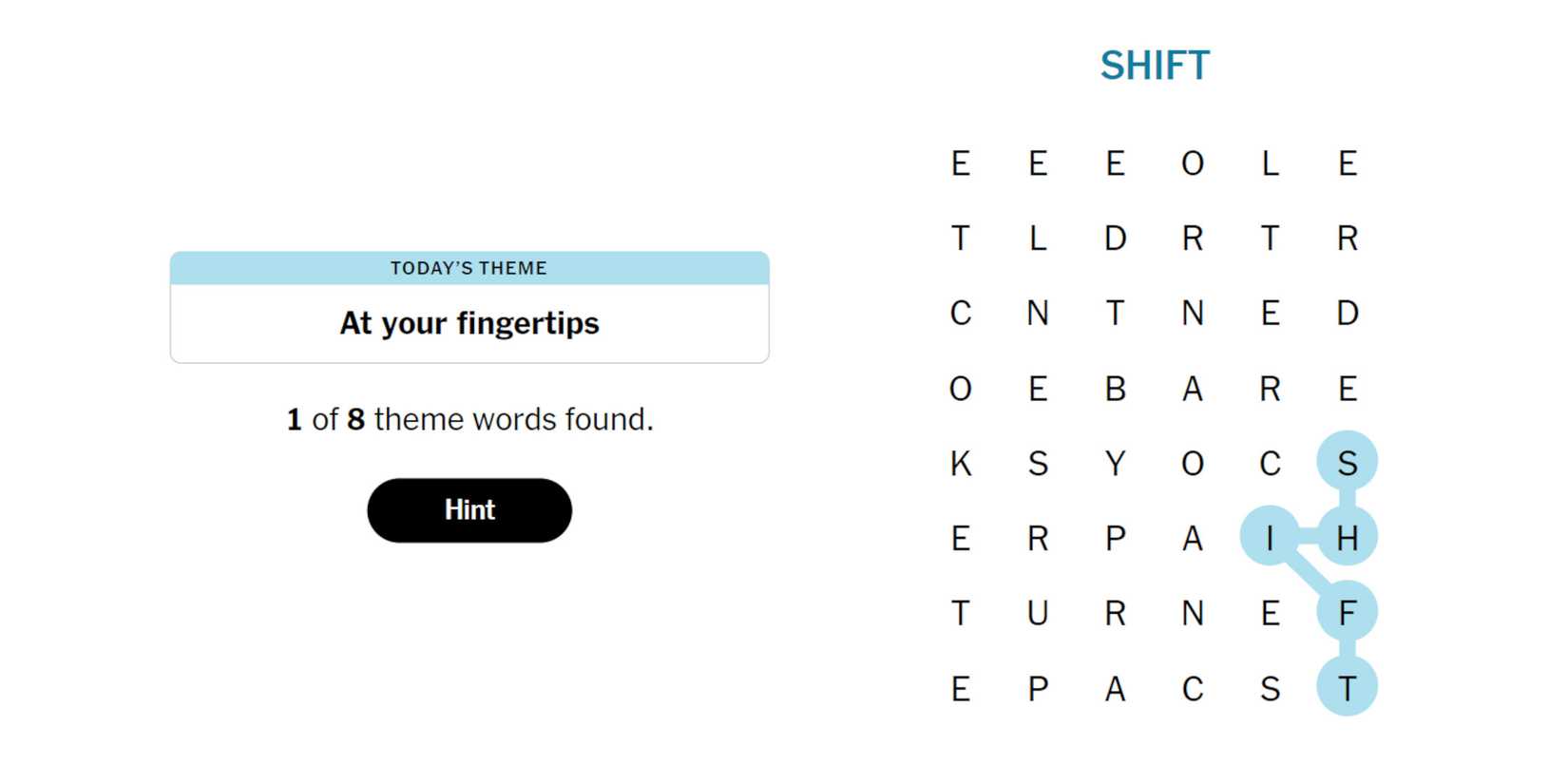Click the "1 of 8 theme words found" text
The width and height of the screenshot is (1568, 784).
469,419
